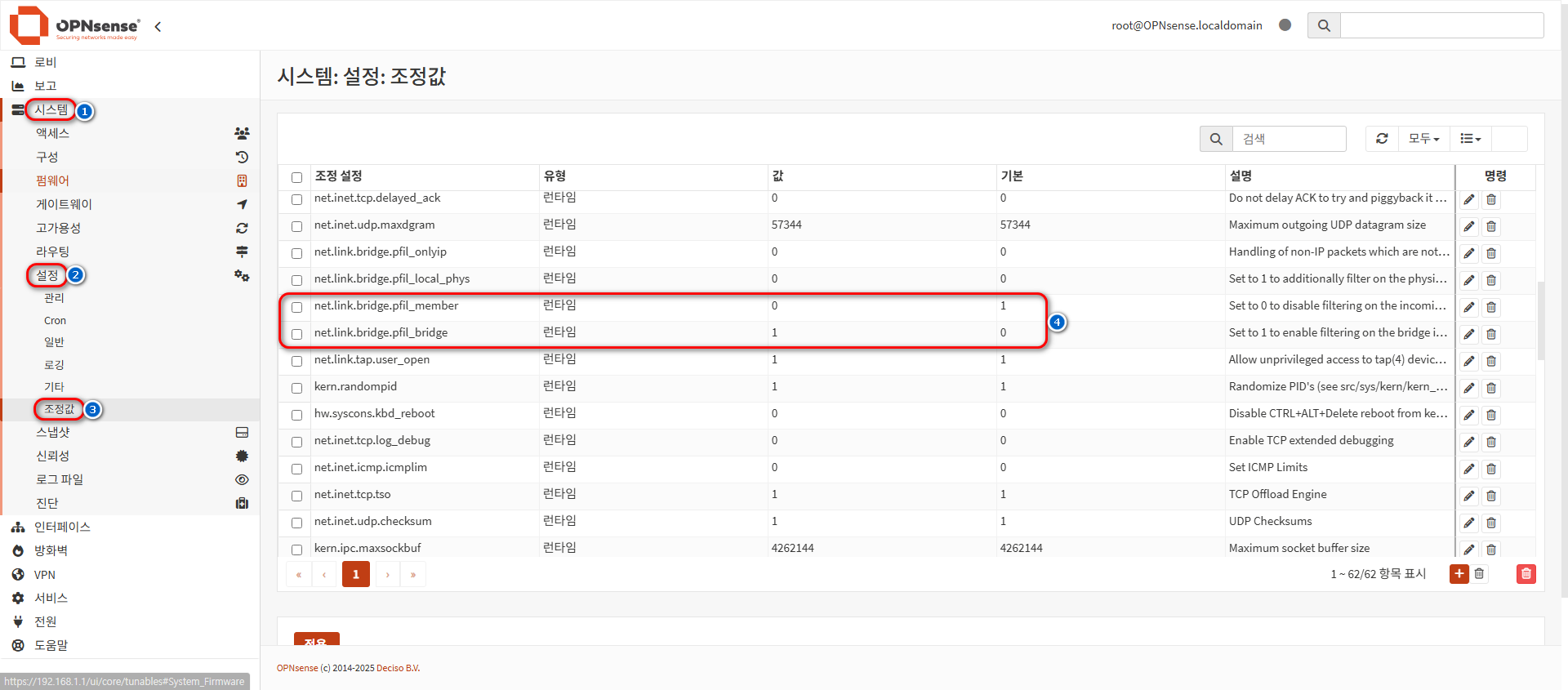Click the refresh icon in table toolbar
Image resolution: width=1568 pixels, height=690 pixels.
pyautogui.click(x=1382, y=139)
